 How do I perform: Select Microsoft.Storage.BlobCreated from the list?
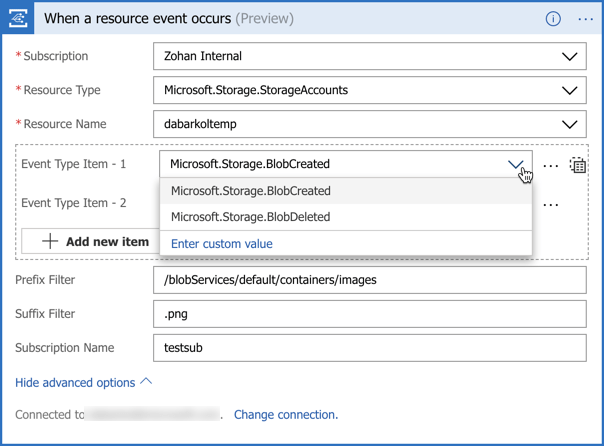coord(346,191)
